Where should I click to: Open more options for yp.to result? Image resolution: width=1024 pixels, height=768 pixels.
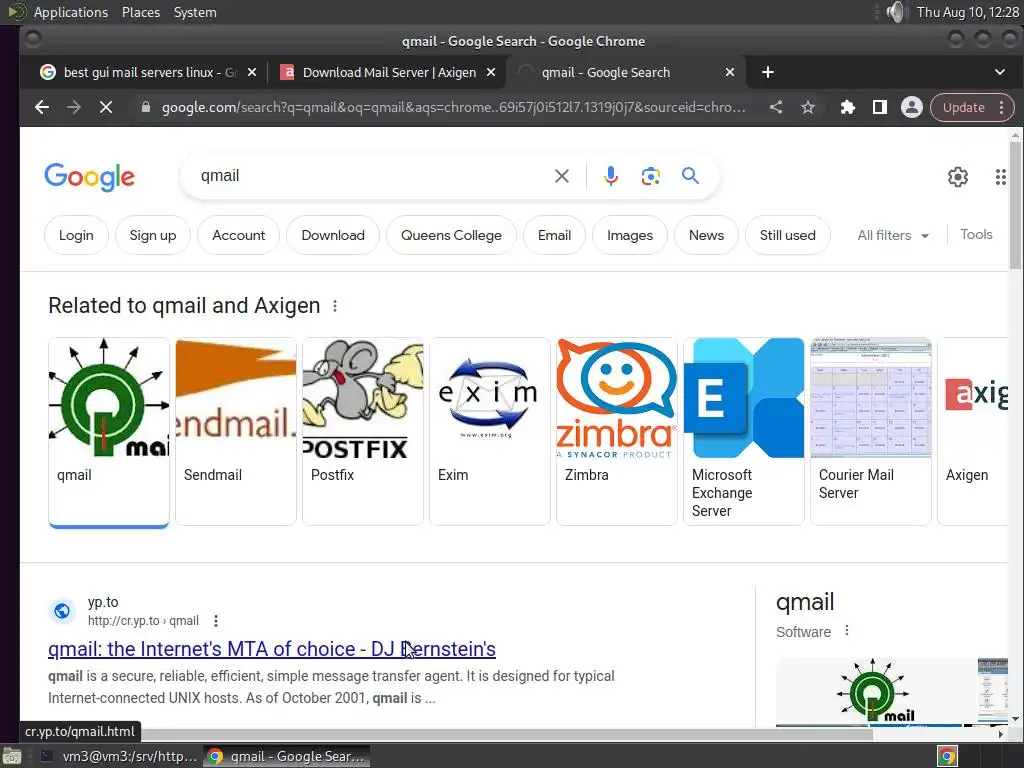(216, 620)
